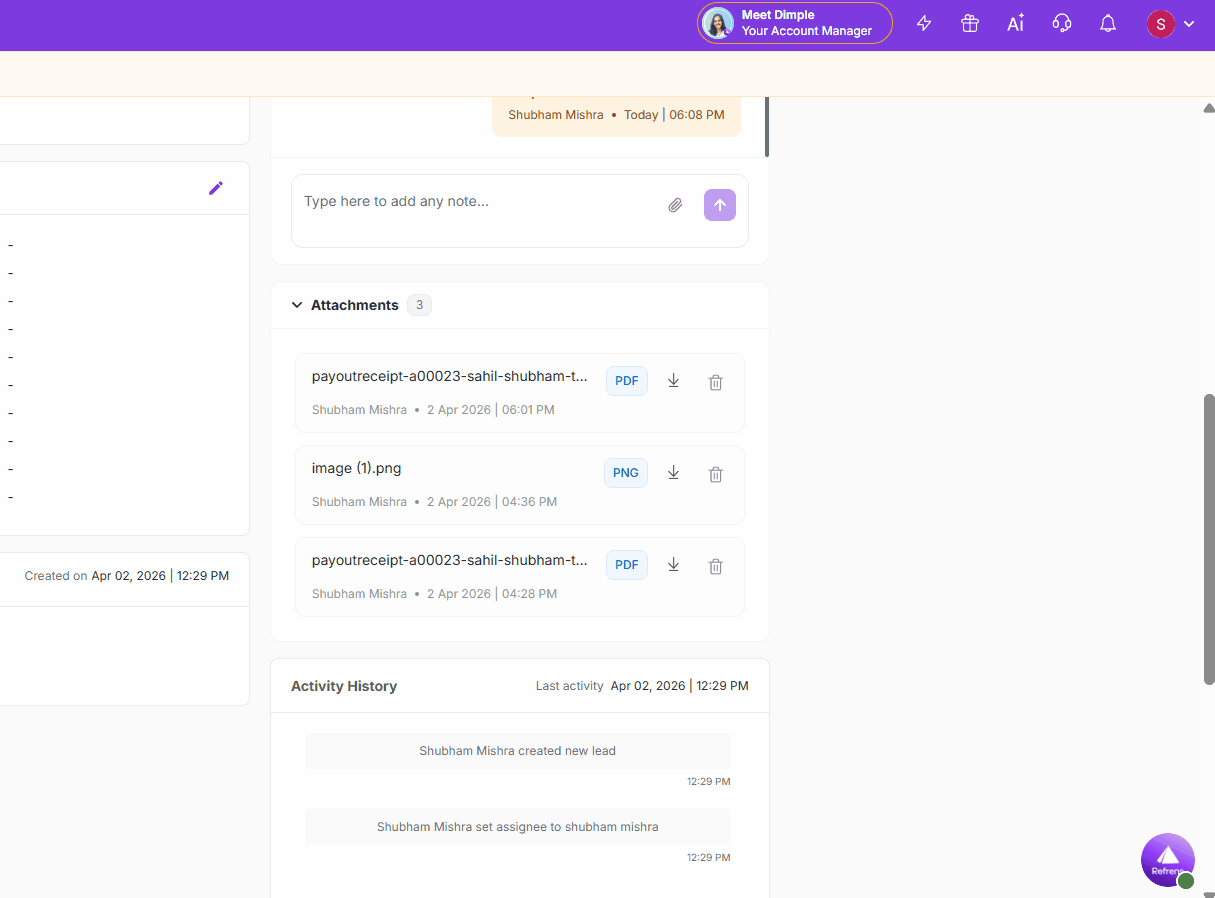The height and width of the screenshot is (898, 1215).
Task: Click the Refrens floating help button
Action: click(1167, 859)
